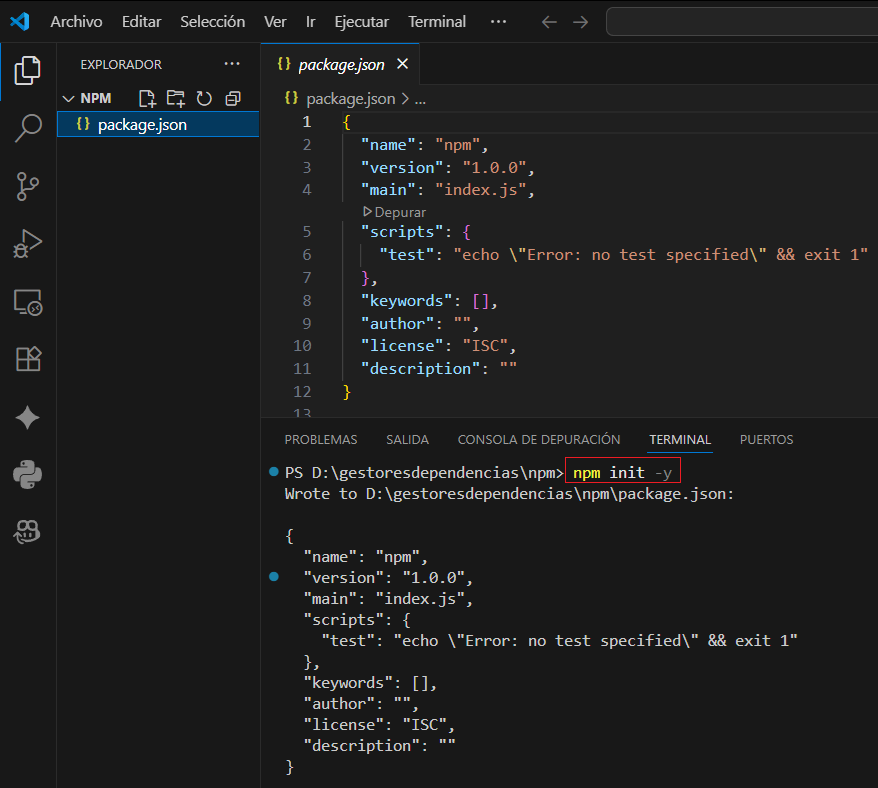Open the Extensions view icon

point(28,360)
